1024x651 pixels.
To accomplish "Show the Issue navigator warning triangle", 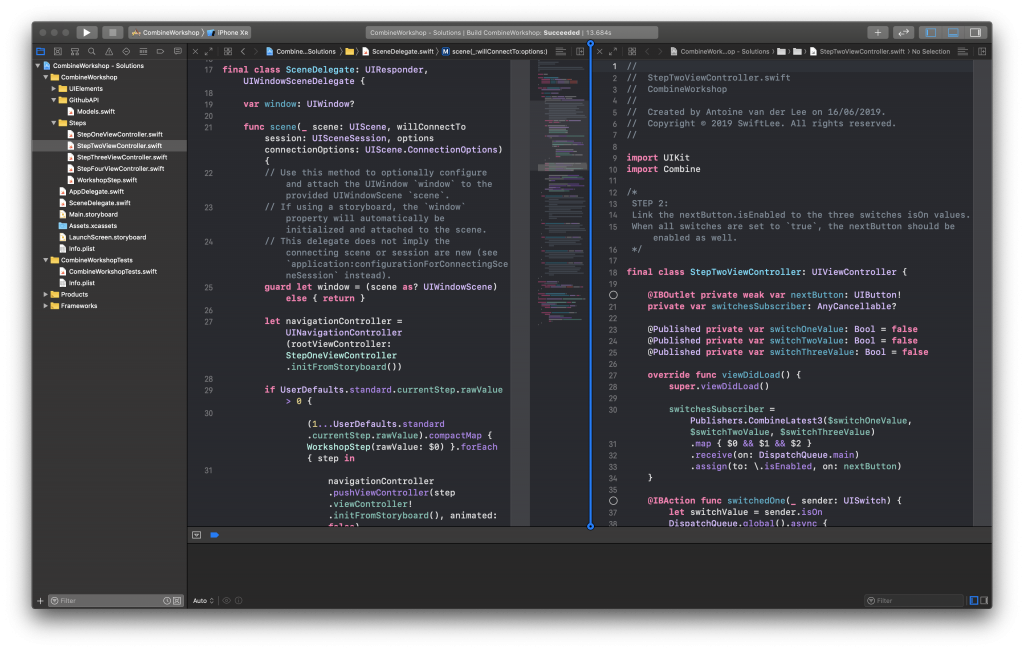I will [x=108, y=51].
